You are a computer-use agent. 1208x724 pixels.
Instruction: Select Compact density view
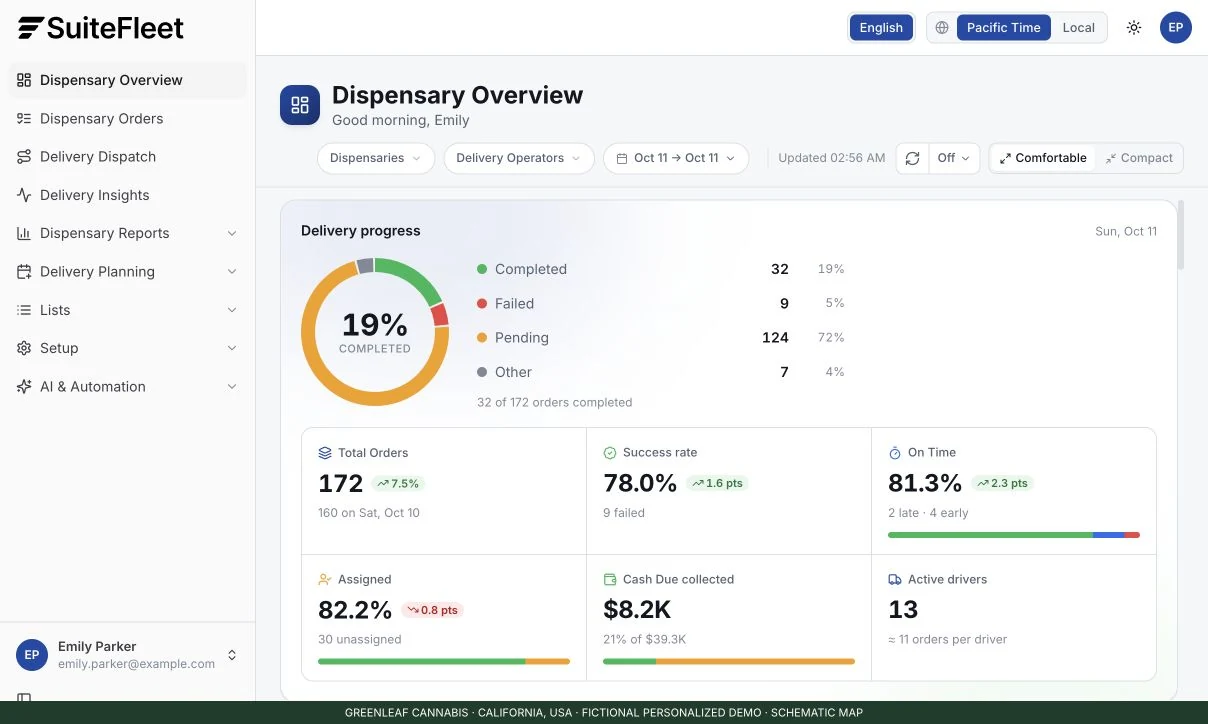(1139, 158)
